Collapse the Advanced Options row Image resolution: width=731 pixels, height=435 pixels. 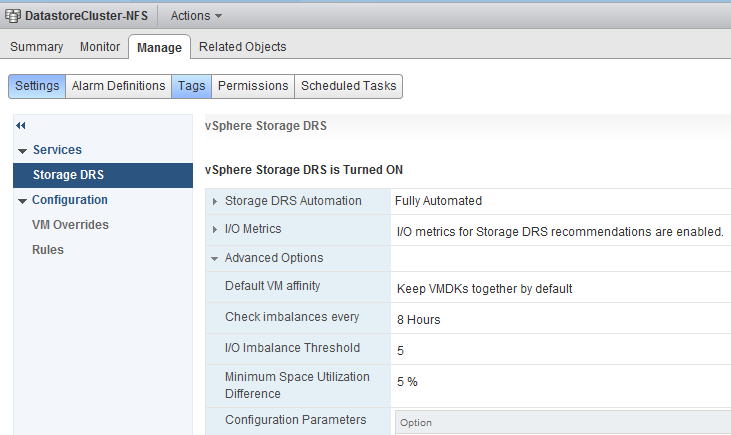pos(214,258)
